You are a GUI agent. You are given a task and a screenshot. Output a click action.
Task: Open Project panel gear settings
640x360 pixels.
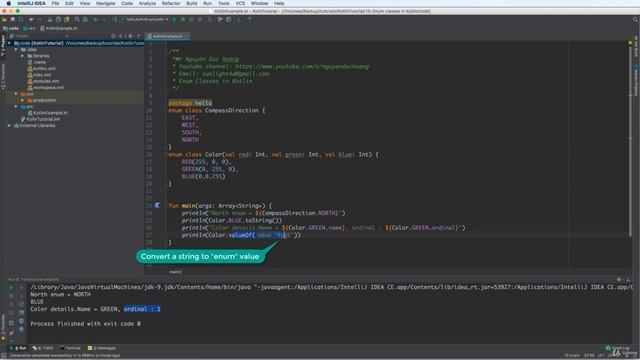(x=130, y=36)
